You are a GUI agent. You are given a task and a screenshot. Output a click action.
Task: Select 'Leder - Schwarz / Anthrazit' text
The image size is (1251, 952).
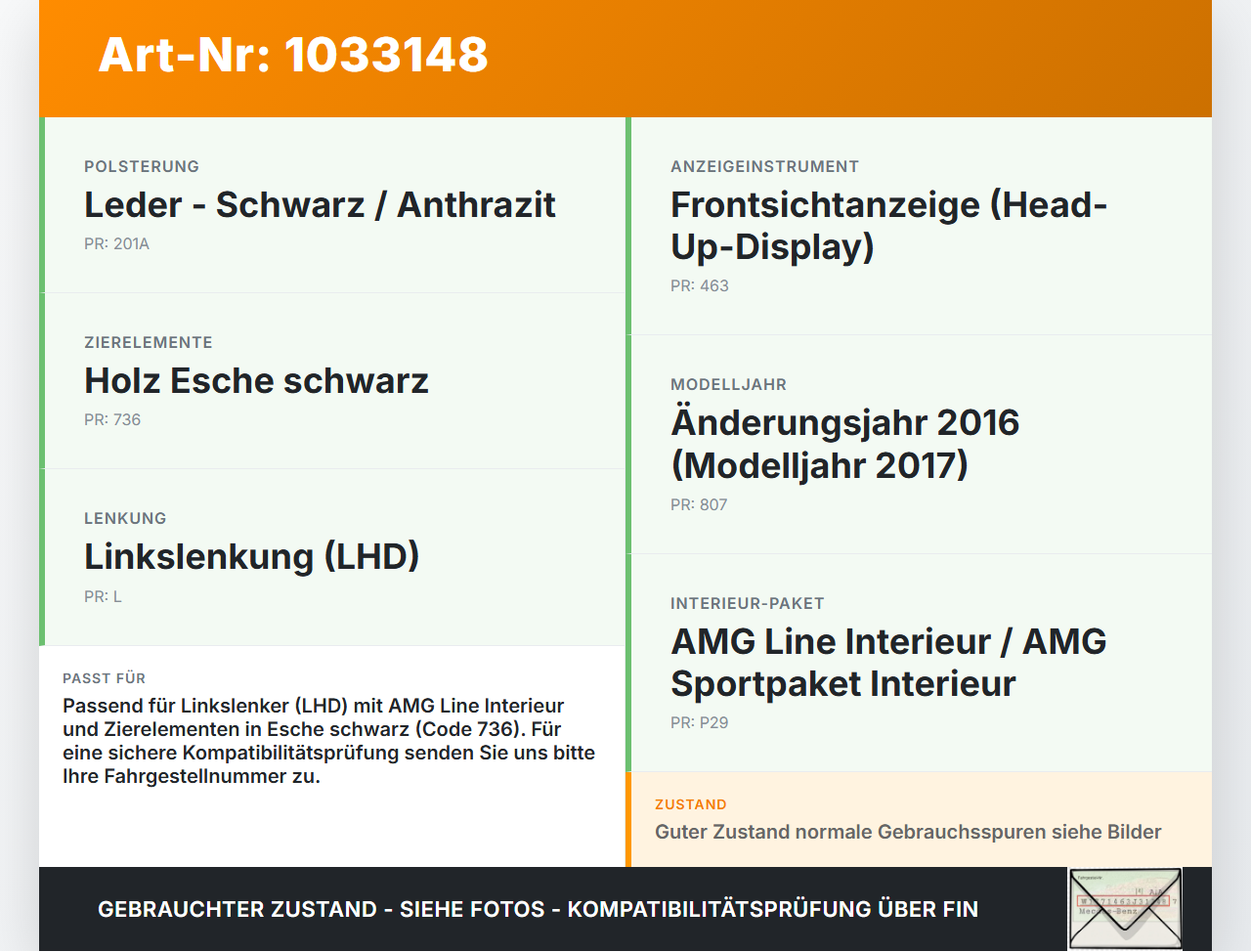point(320,205)
